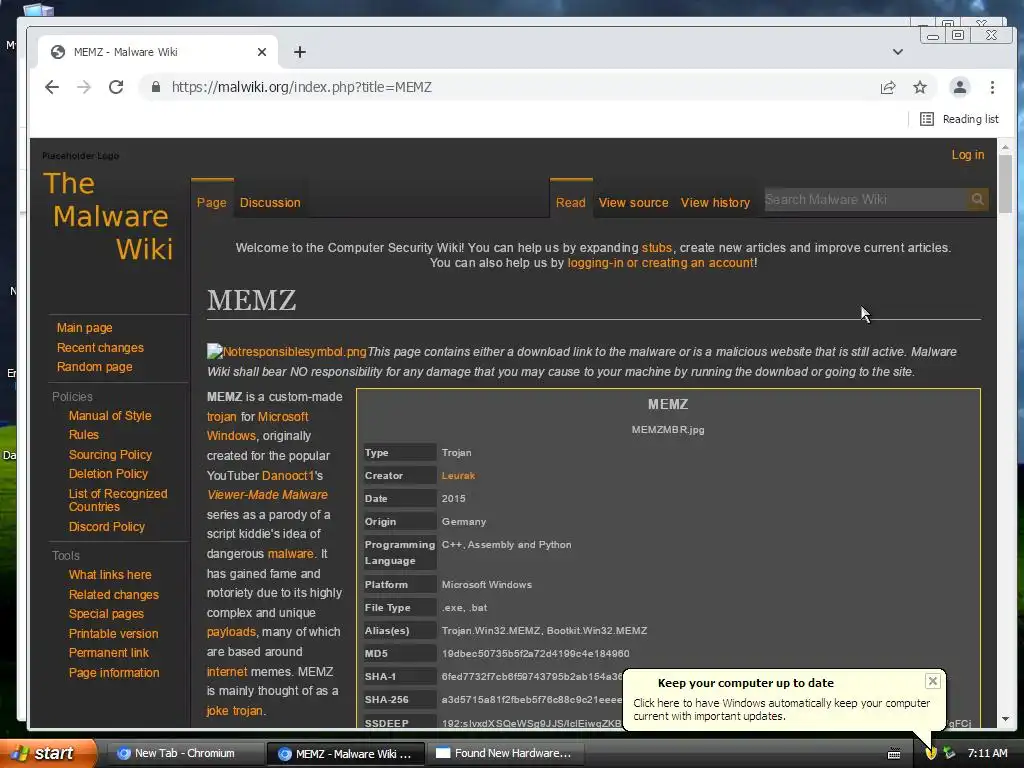Open the View source tab
Image resolution: width=1024 pixels, height=768 pixels.
click(x=633, y=202)
